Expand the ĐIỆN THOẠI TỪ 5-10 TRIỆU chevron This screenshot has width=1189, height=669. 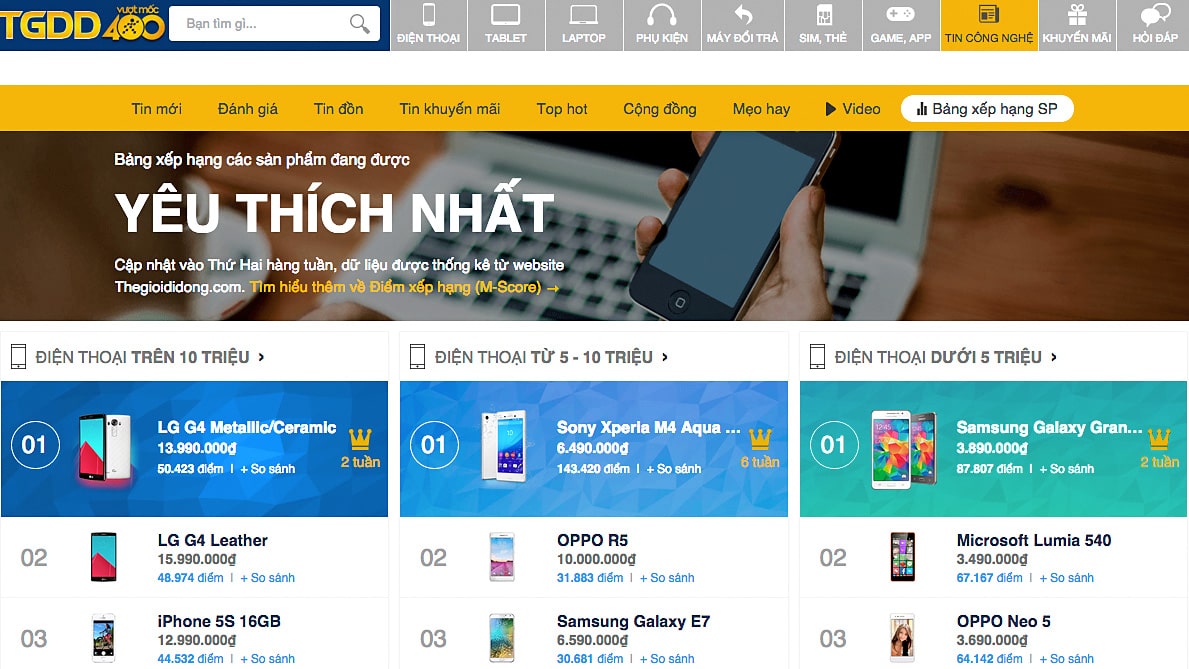[664, 357]
